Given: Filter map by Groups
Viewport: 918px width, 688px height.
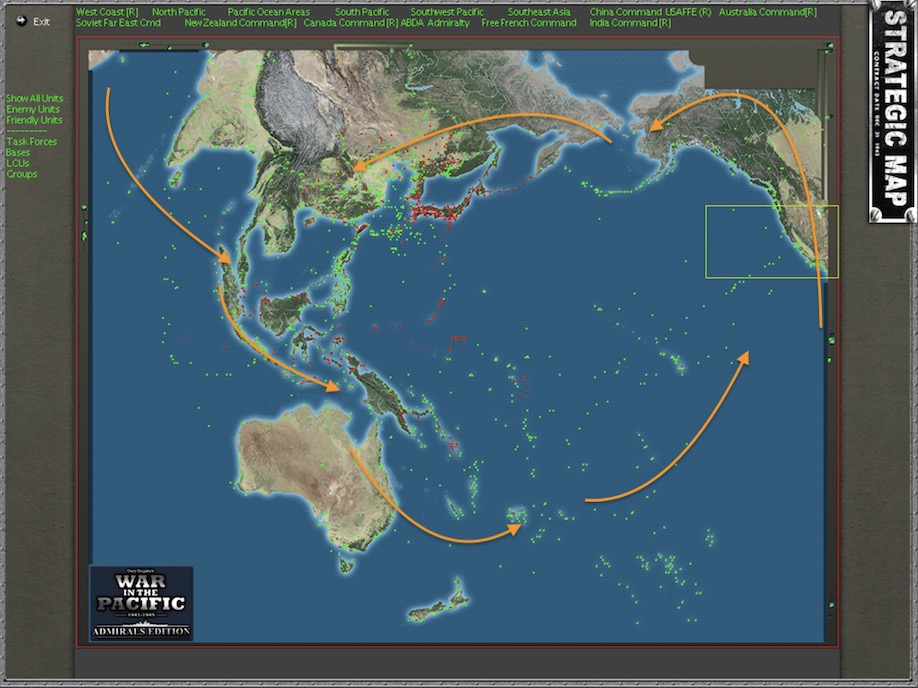Looking at the screenshot, I should (22, 174).
